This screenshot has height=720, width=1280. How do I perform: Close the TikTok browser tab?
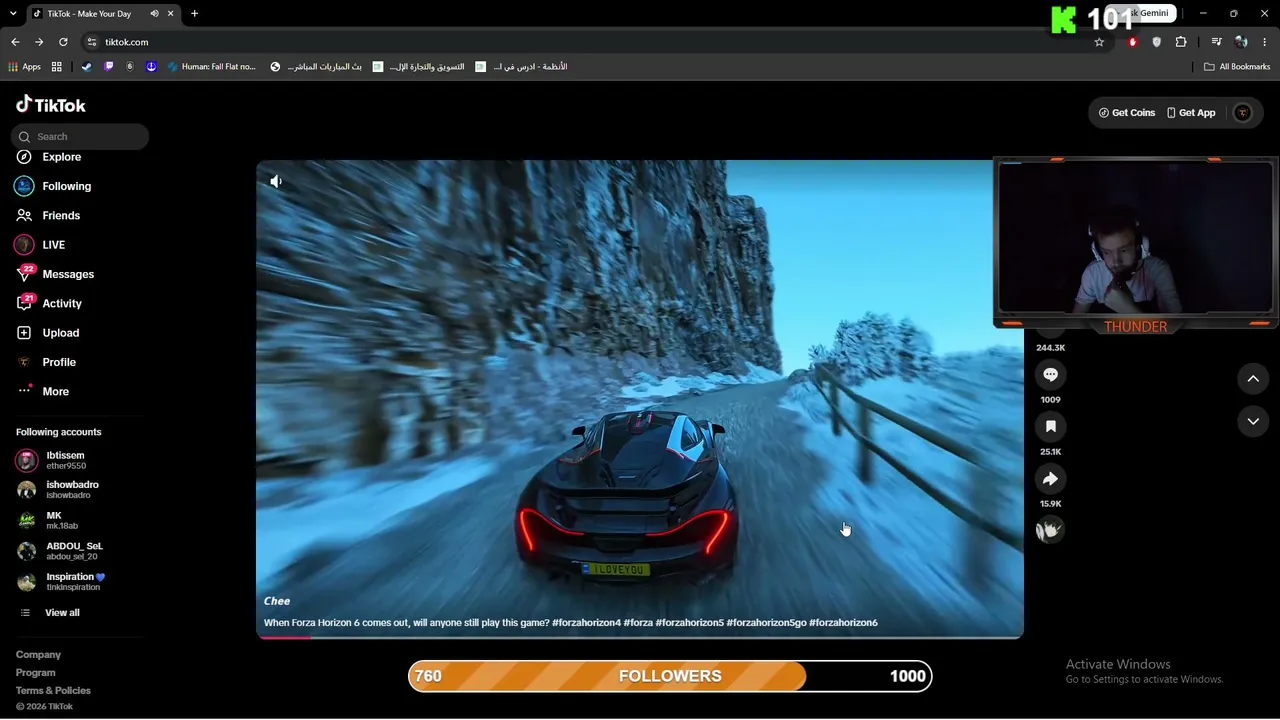[x=171, y=14]
